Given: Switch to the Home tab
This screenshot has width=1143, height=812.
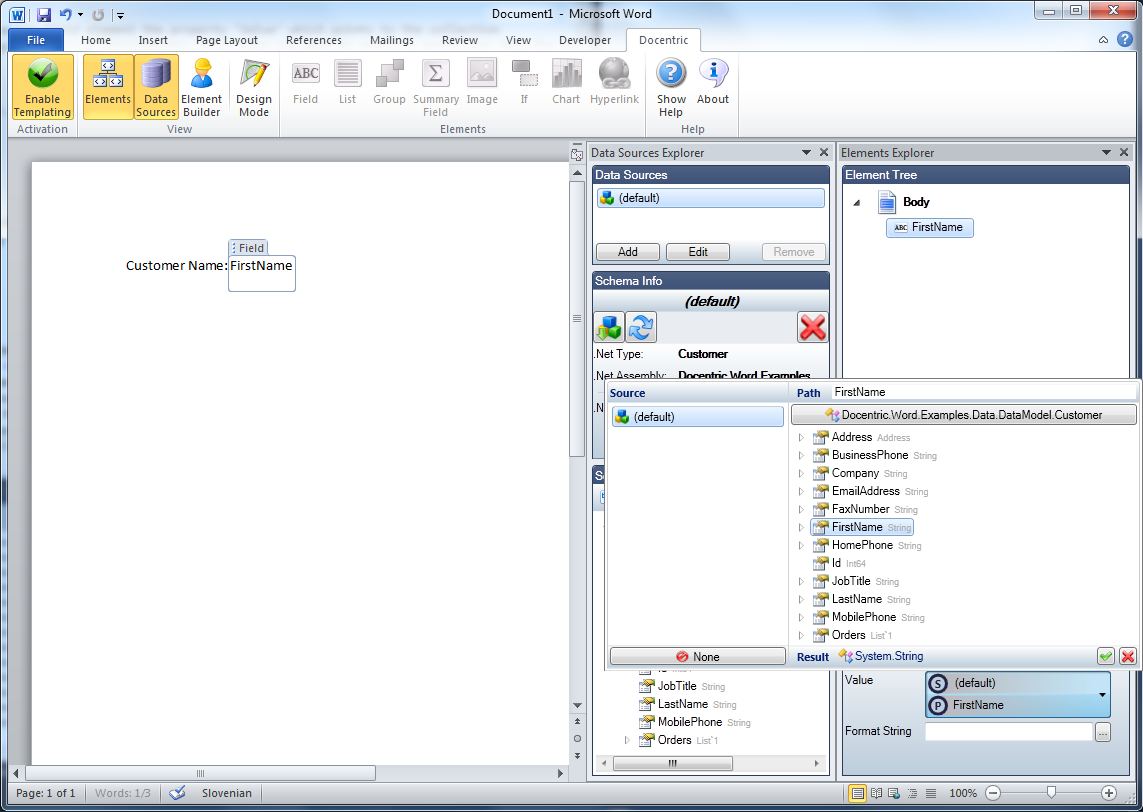Looking at the screenshot, I should coord(96,40).
